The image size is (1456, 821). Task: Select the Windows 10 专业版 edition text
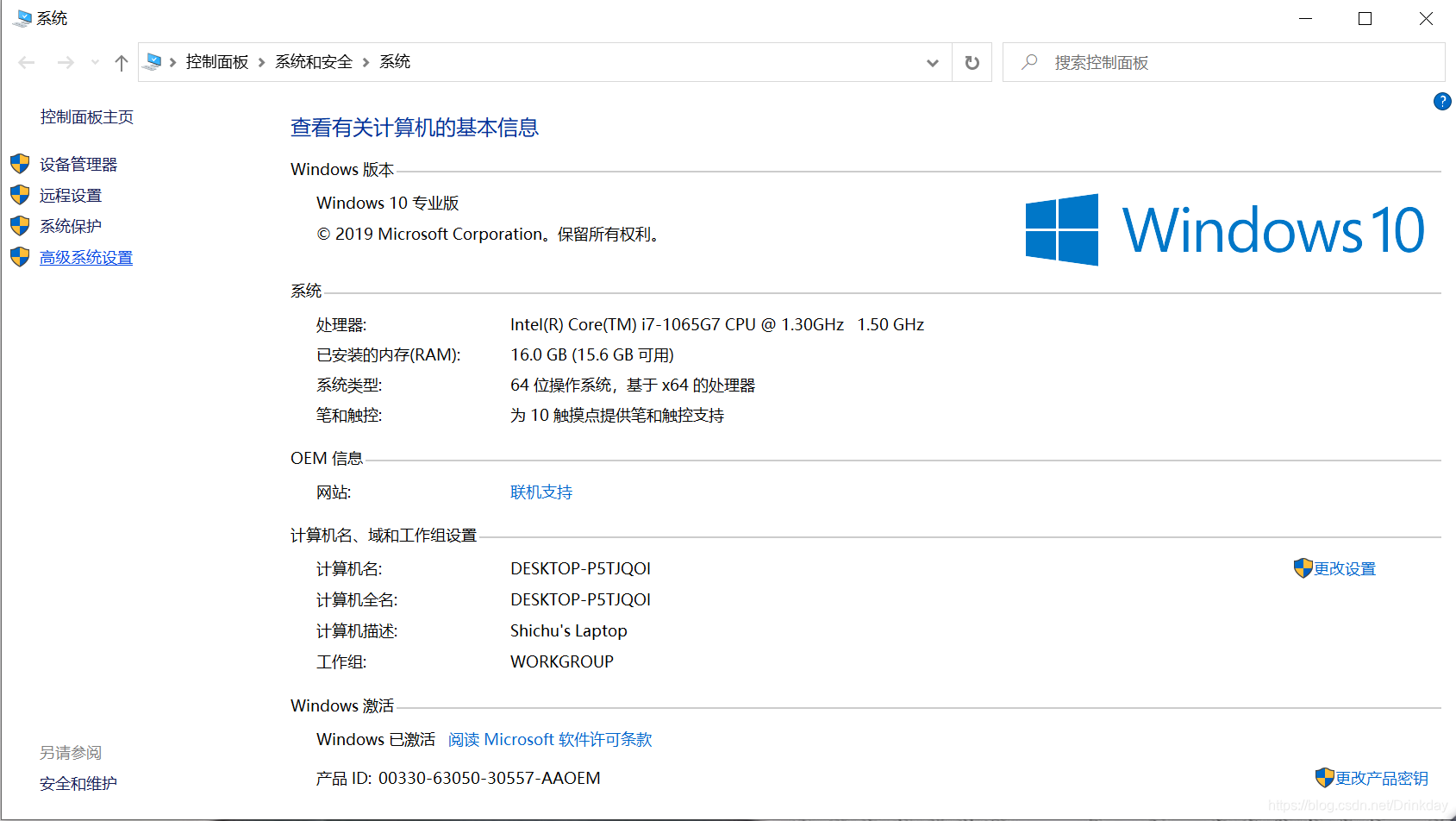[388, 204]
